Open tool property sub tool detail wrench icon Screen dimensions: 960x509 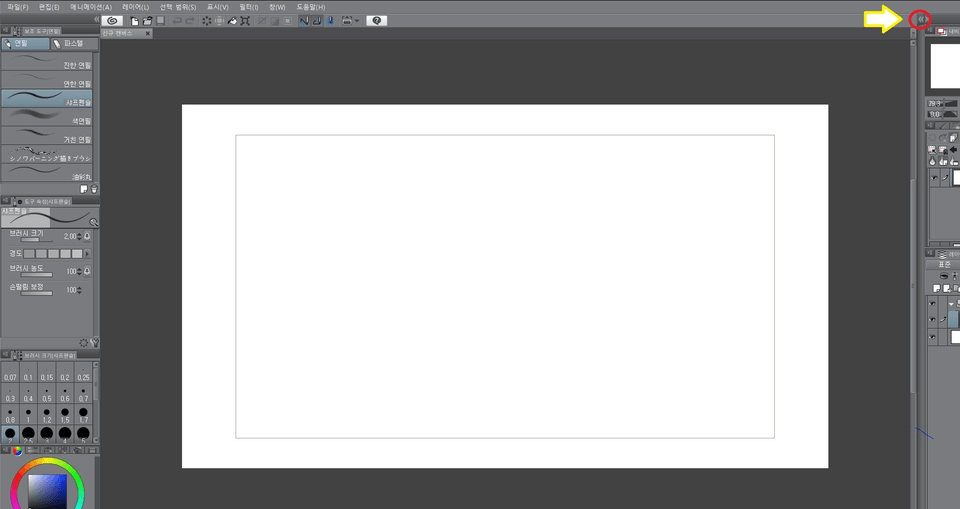tap(94, 343)
